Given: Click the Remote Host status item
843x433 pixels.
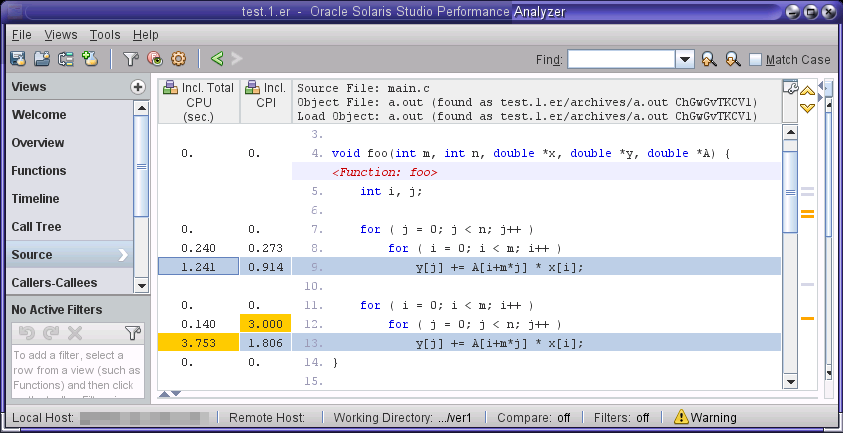Looking at the screenshot, I should point(267,417).
